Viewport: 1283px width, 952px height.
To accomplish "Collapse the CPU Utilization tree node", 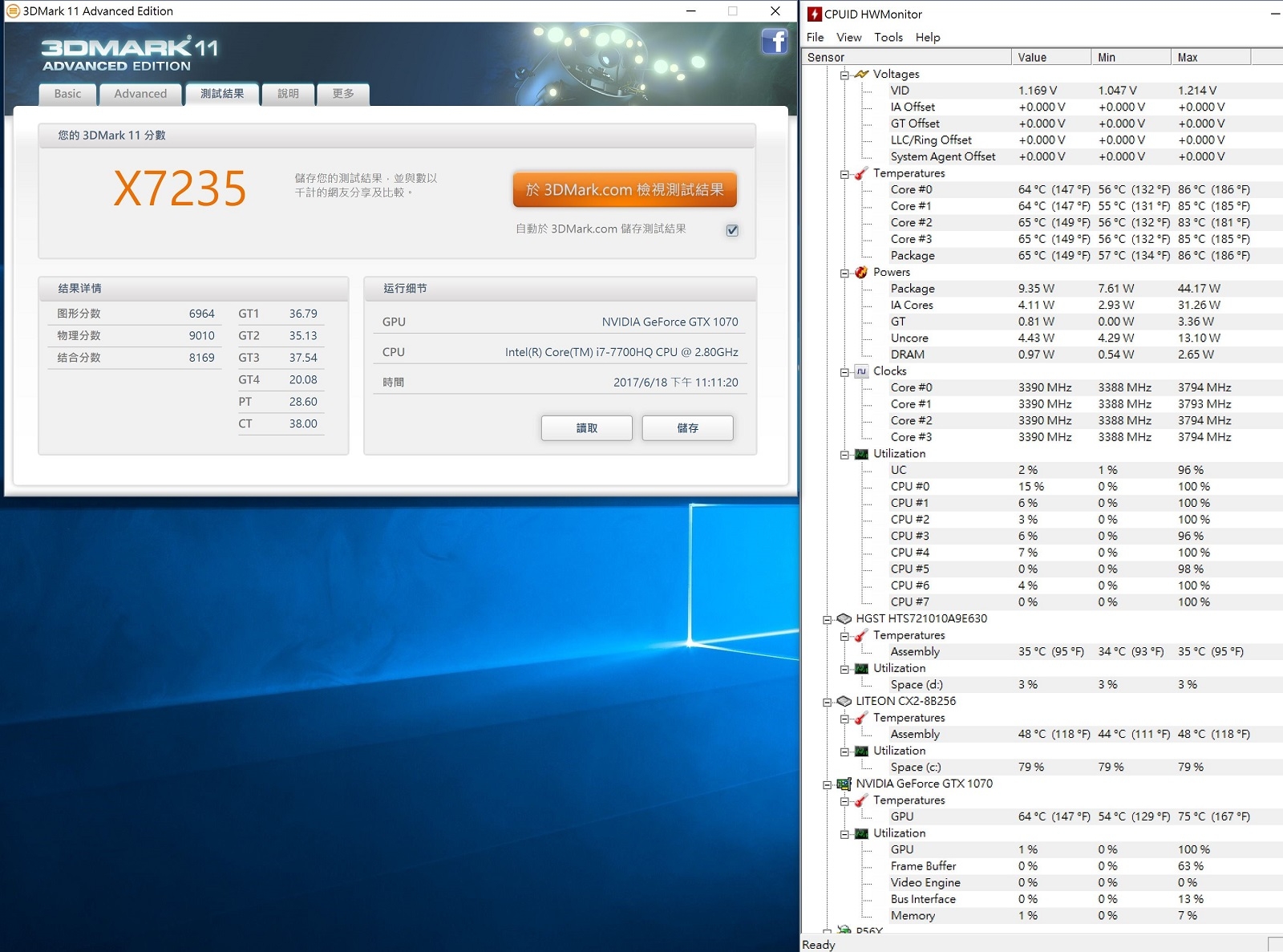I will [844, 454].
